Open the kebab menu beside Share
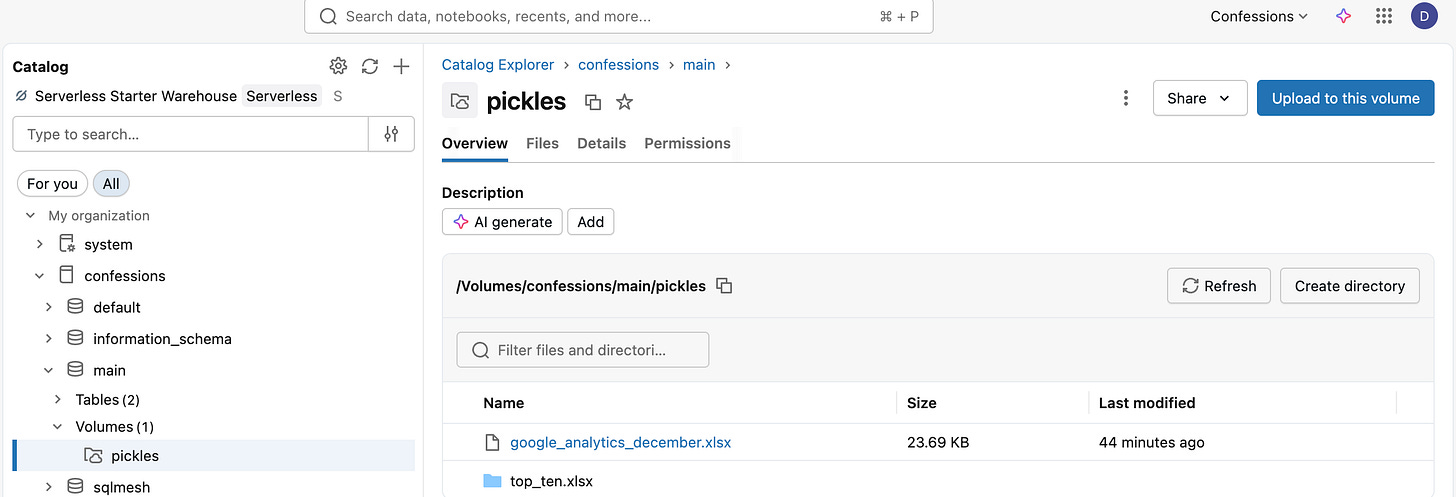Viewport: 1456px width, 497px height. (x=1126, y=98)
